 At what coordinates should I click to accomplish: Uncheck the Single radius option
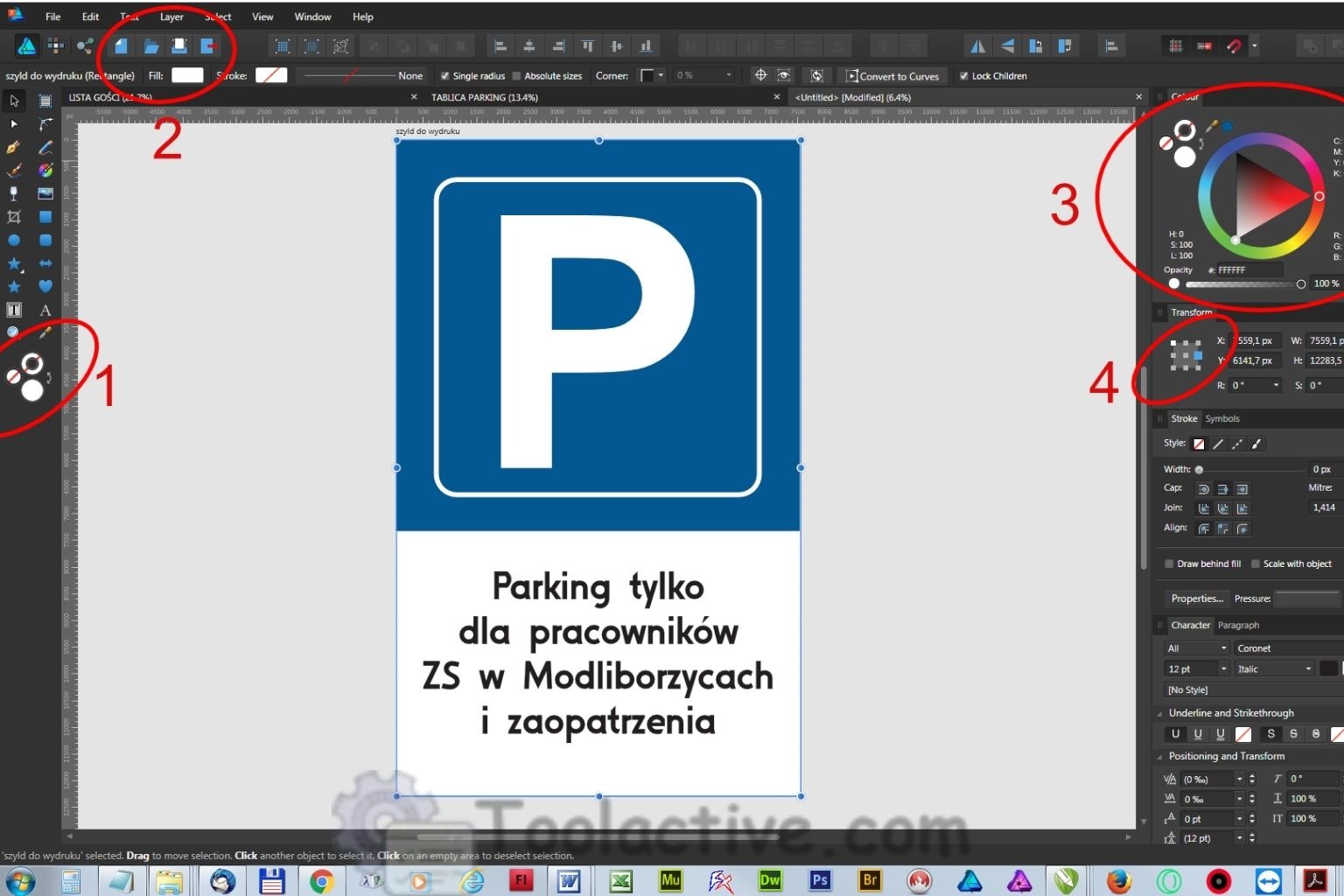coord(445,75)
